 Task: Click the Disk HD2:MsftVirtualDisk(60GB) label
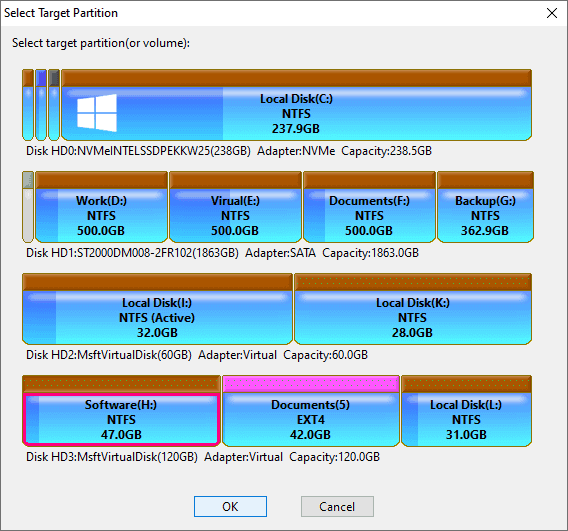[x=109, y=355]
